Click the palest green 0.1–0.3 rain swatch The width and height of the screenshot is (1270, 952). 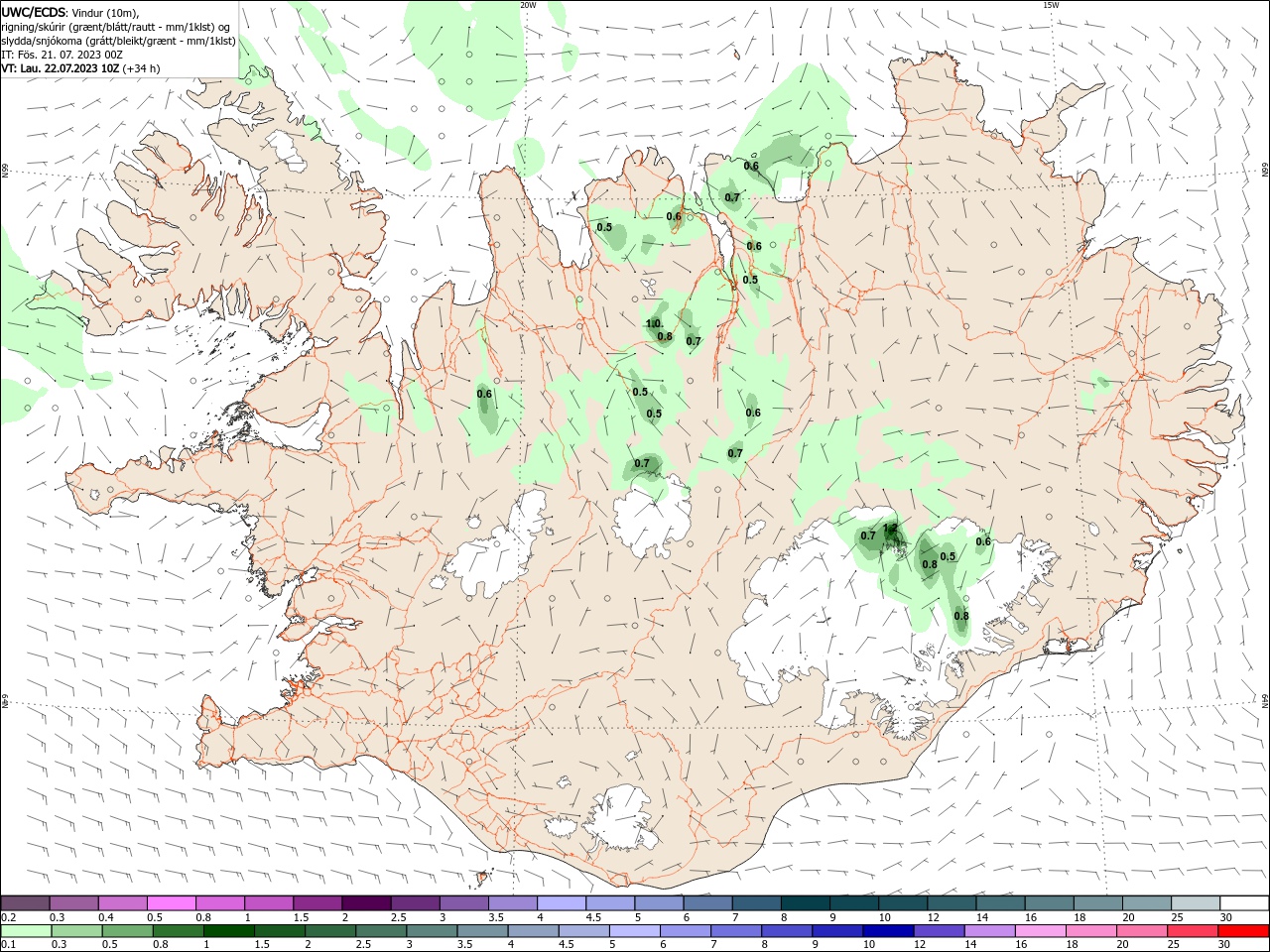(x=26, y=931)
